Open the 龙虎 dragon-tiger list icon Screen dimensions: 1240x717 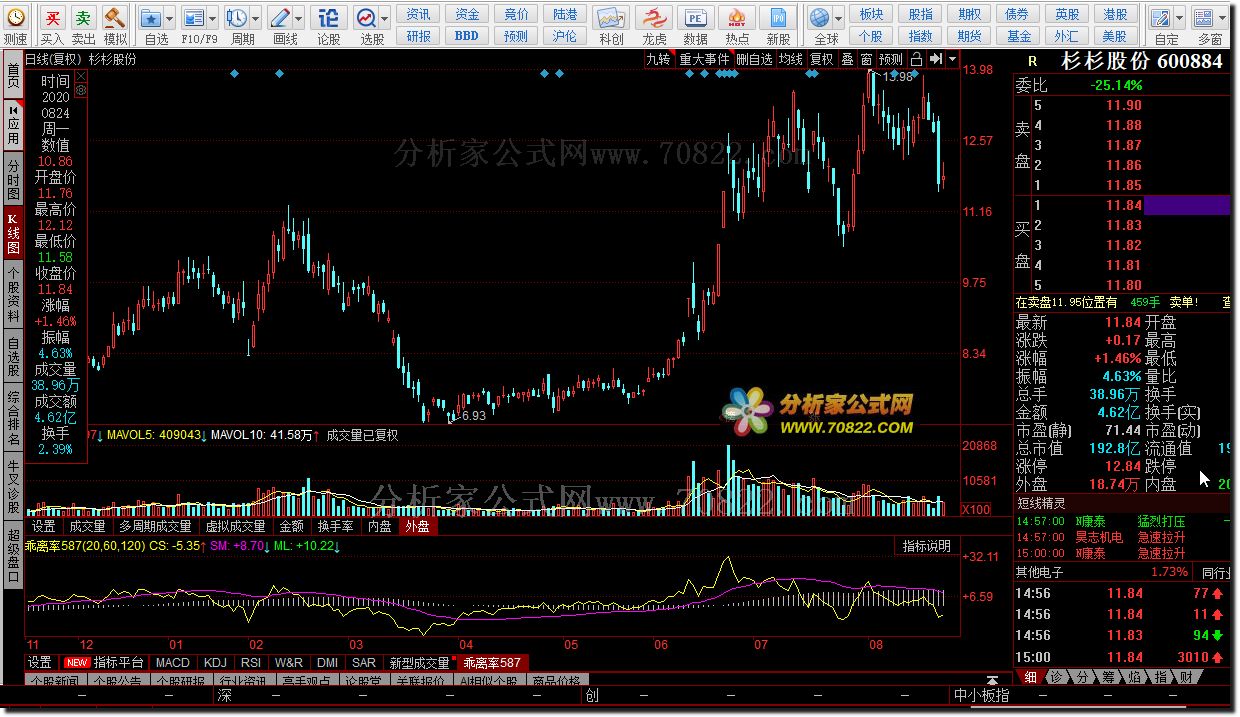tap(654, 18)
